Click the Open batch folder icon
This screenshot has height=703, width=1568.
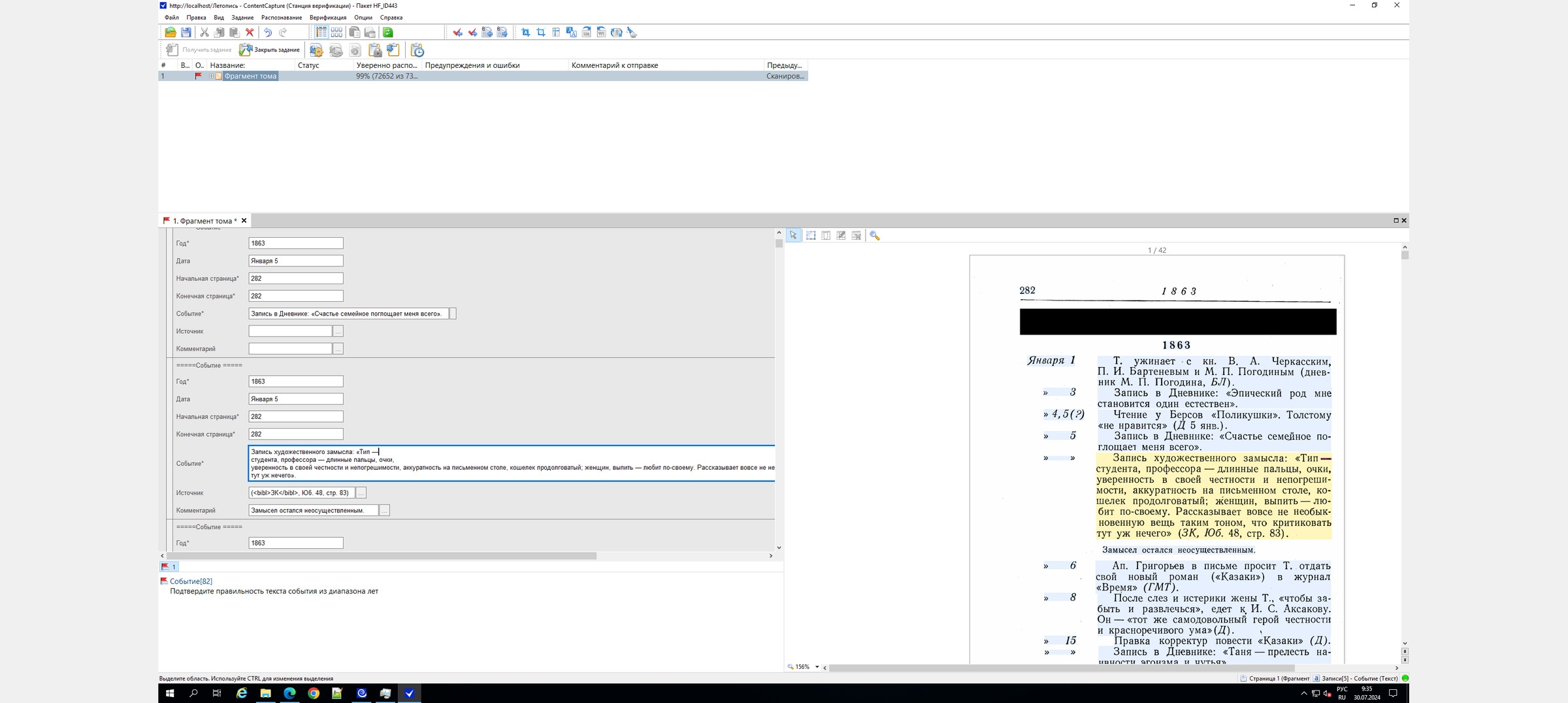(x=171, y=32)
